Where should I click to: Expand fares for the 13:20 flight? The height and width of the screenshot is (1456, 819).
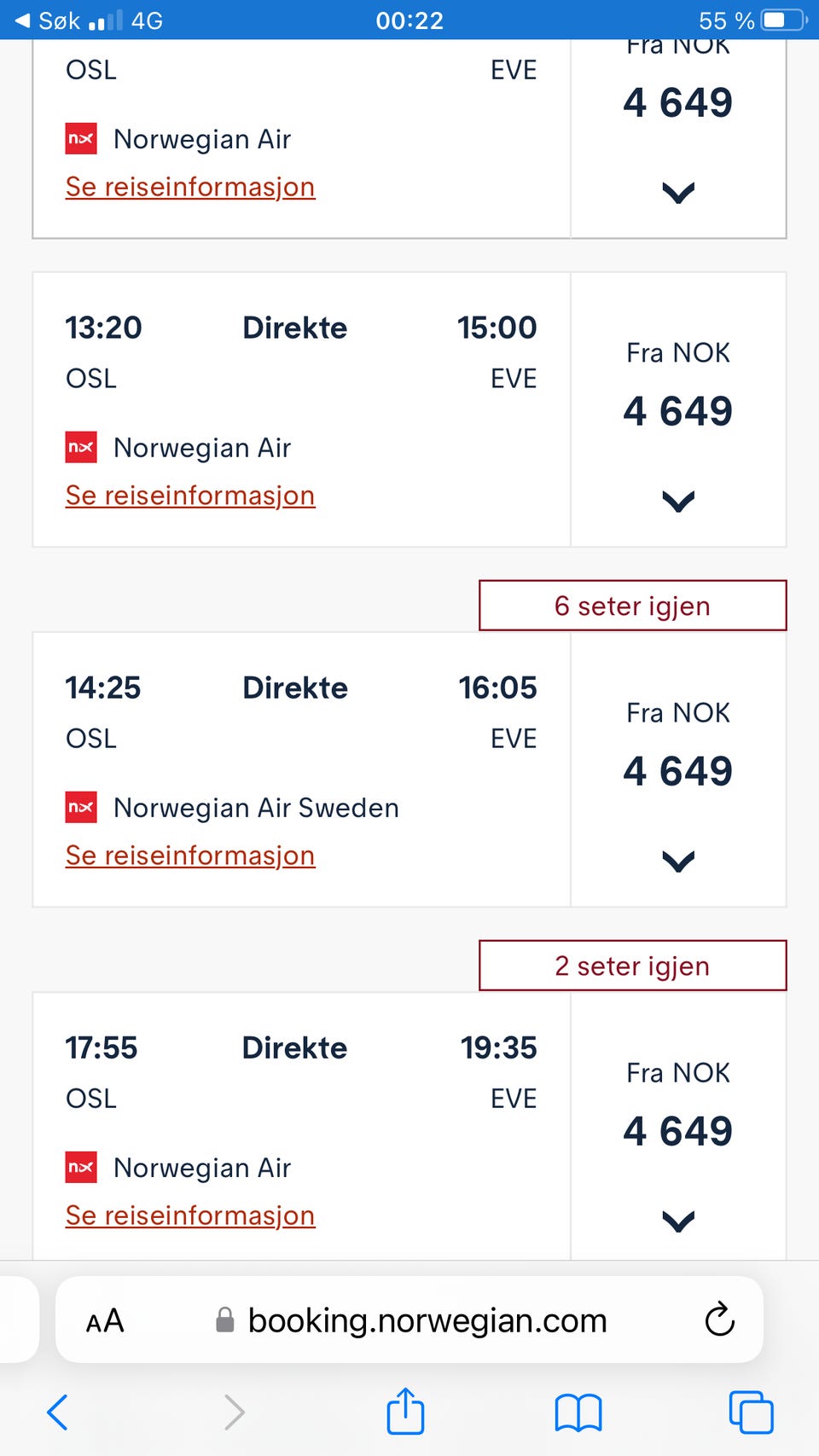[678, 501]
